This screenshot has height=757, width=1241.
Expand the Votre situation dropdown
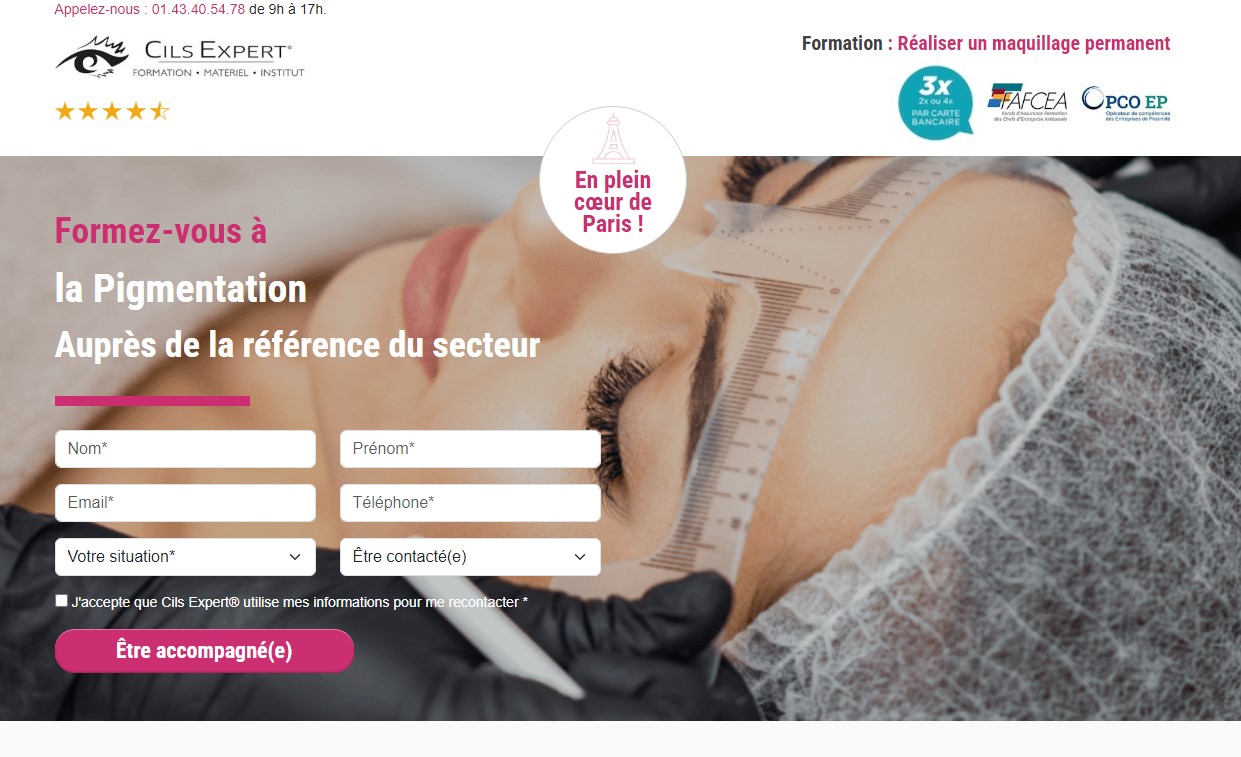185,557
